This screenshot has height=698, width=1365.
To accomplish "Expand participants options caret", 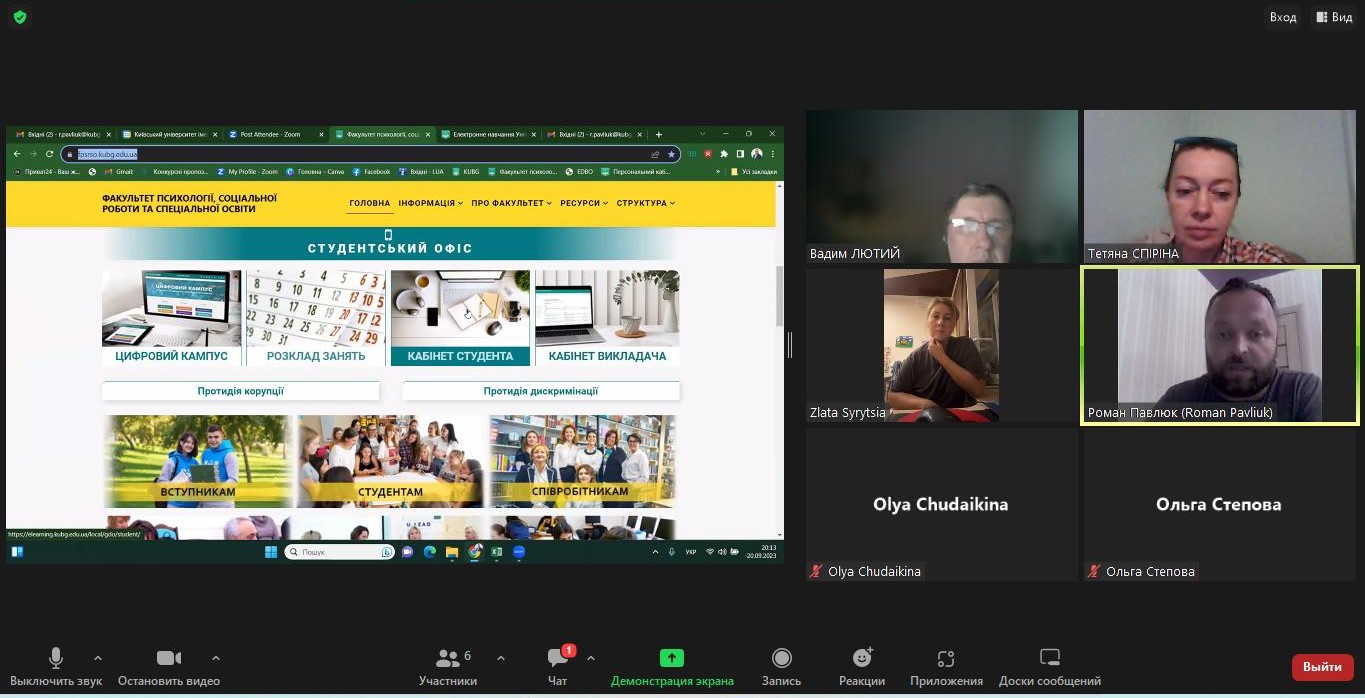I will tap(501, 658).
